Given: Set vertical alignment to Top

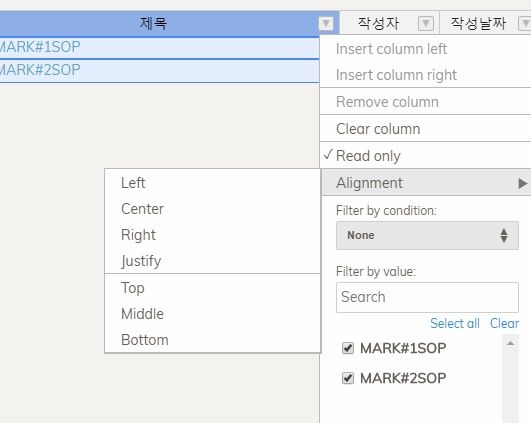Looking at the screenshot, I should pyautogui.click(x=212, y=288).
